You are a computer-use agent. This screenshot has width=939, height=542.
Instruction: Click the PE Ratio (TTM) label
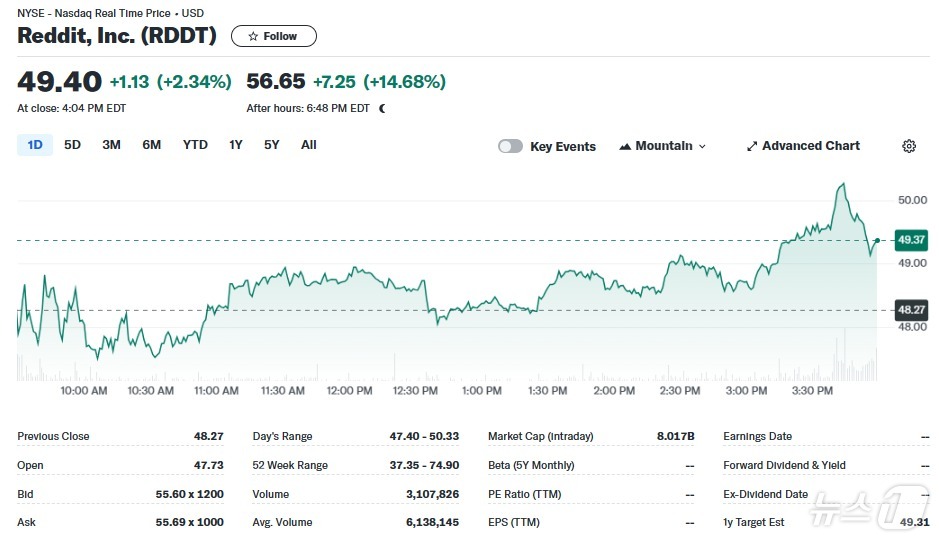525,494
